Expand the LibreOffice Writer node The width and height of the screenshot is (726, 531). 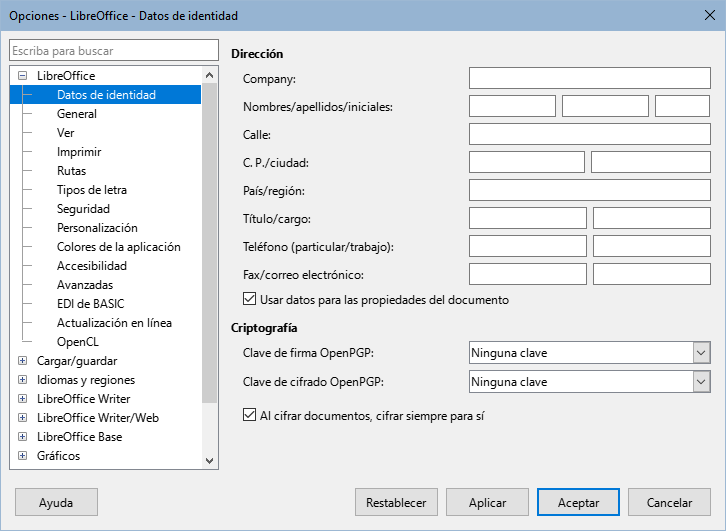coord(22,399)
